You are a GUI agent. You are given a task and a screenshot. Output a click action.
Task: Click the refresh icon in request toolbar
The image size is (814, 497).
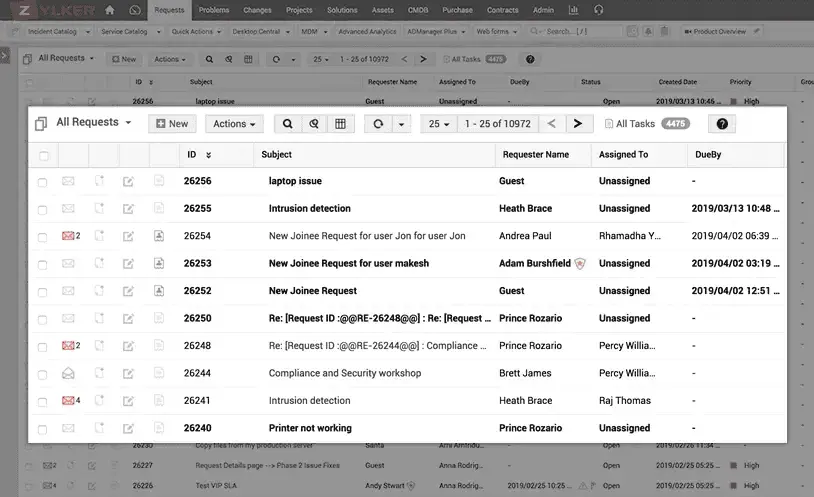click(378, 124)
